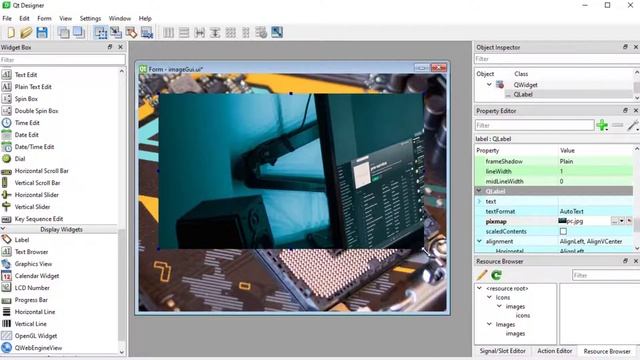Select the Edit Buddies mode icon
The width and height of the screenshot is (640, 360).
(x=131, y=32)
